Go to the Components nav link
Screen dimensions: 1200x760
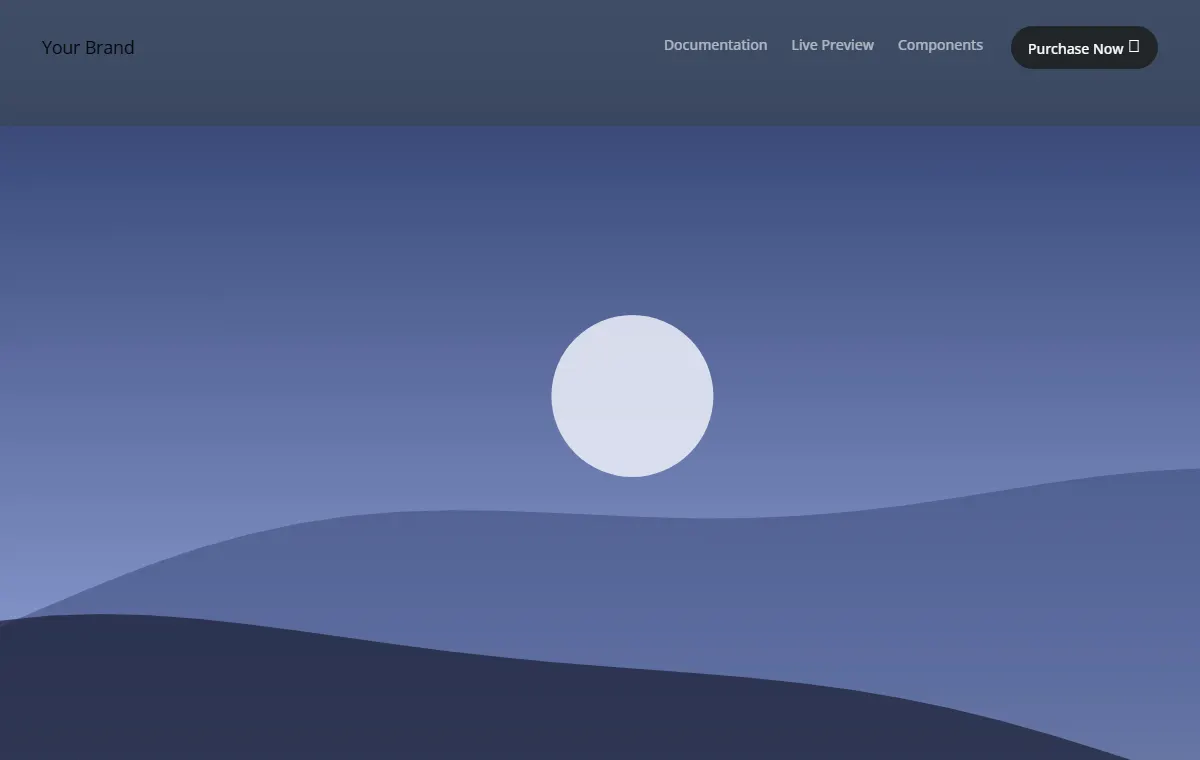(x=940, y=45)
